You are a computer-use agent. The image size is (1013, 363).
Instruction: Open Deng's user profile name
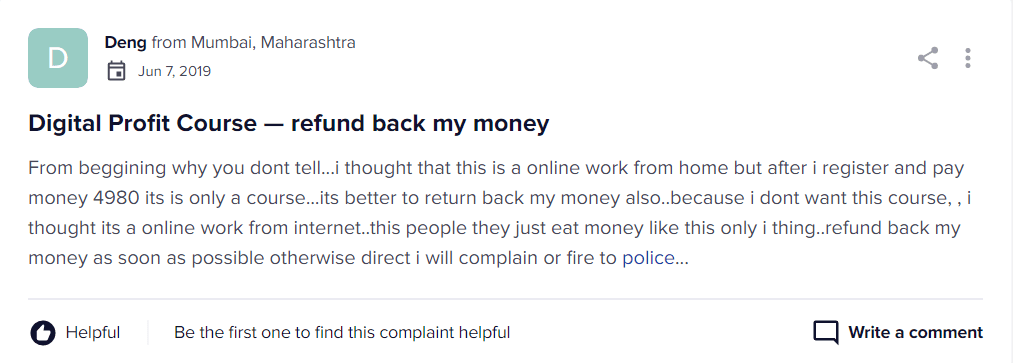click(x=125, y=43)
